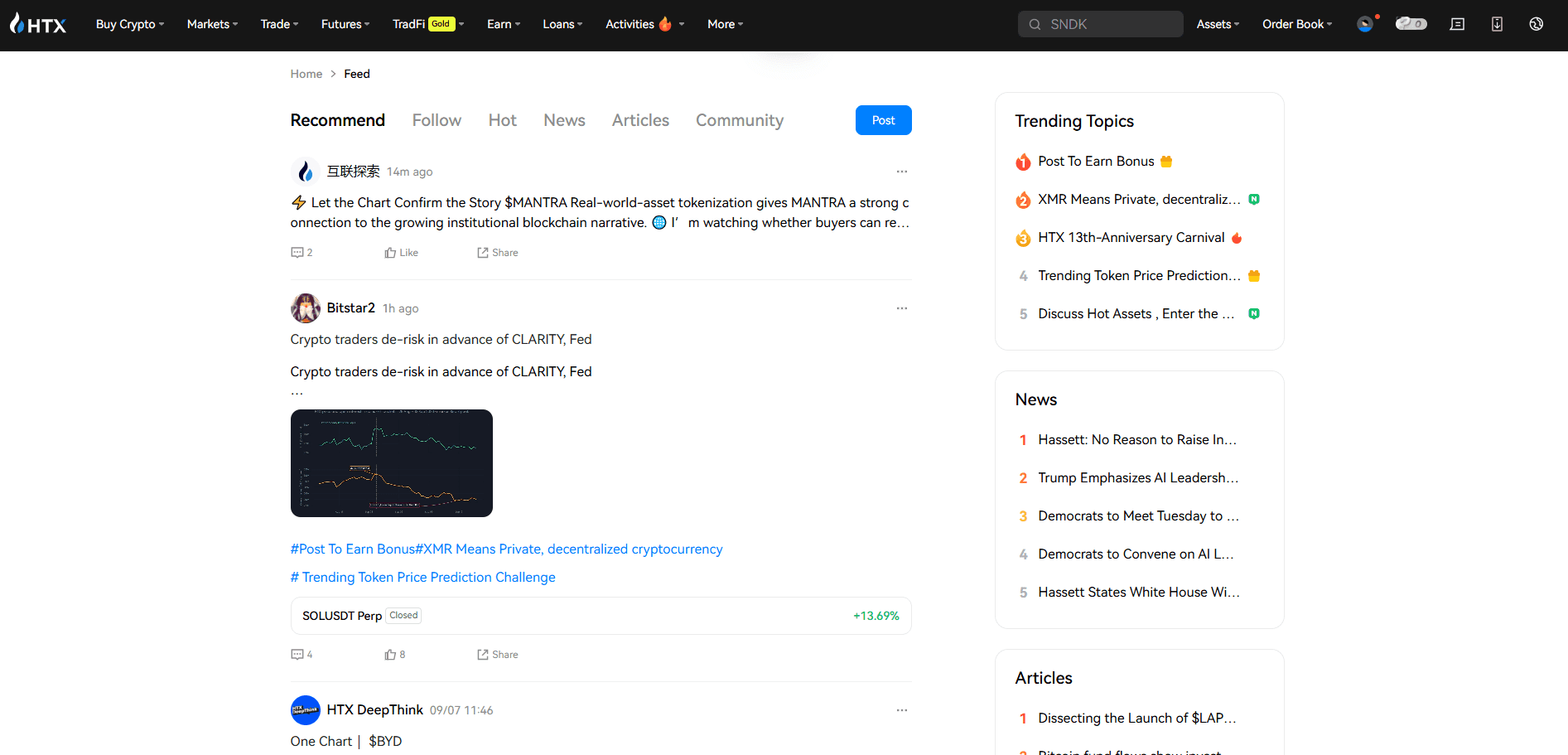Screen dimensions: 1568x755
Task: Click the app download icon
Action: (x=1497, y=24)
